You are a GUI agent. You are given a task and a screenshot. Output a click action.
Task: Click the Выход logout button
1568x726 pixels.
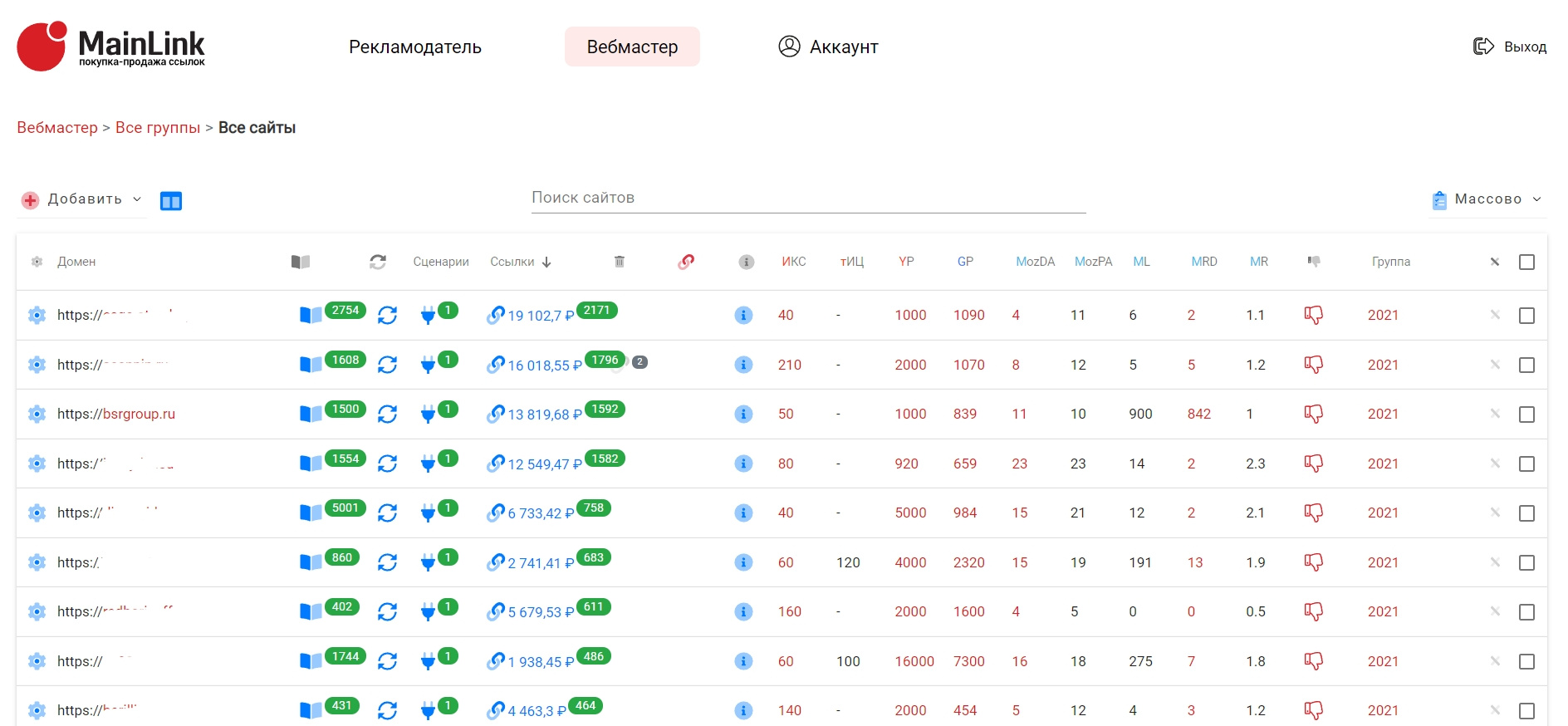tap(1509, 47)
